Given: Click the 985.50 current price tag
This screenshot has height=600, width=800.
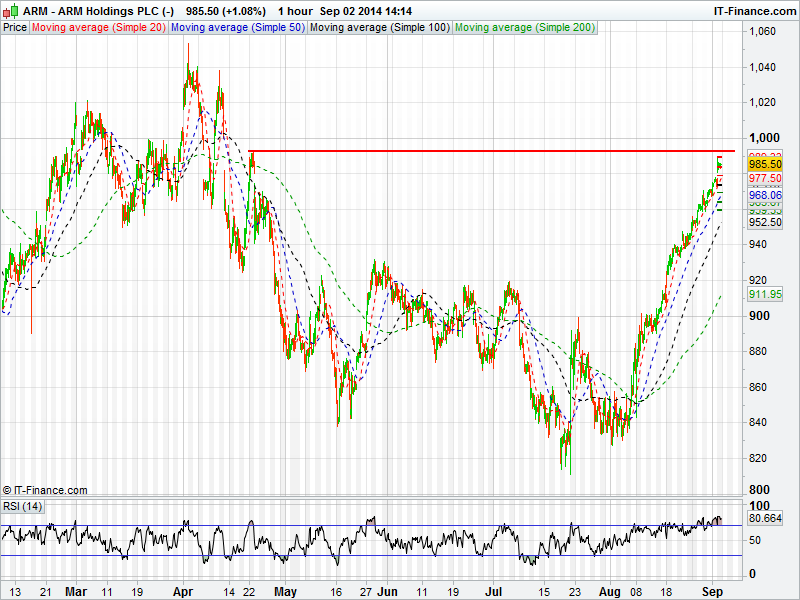Looking at the screenshot, I should coord(764,164).
